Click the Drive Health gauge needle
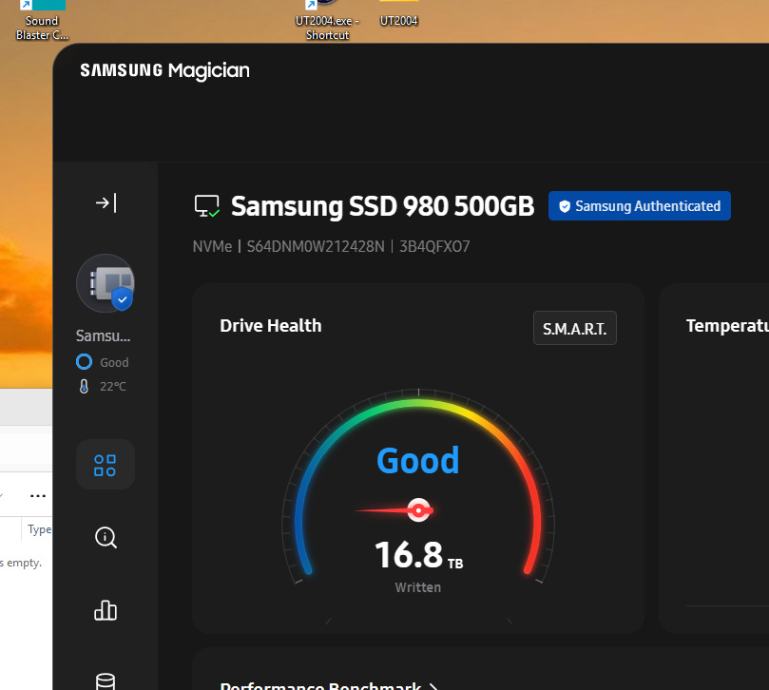769x690 pixels. coord(418,510)
